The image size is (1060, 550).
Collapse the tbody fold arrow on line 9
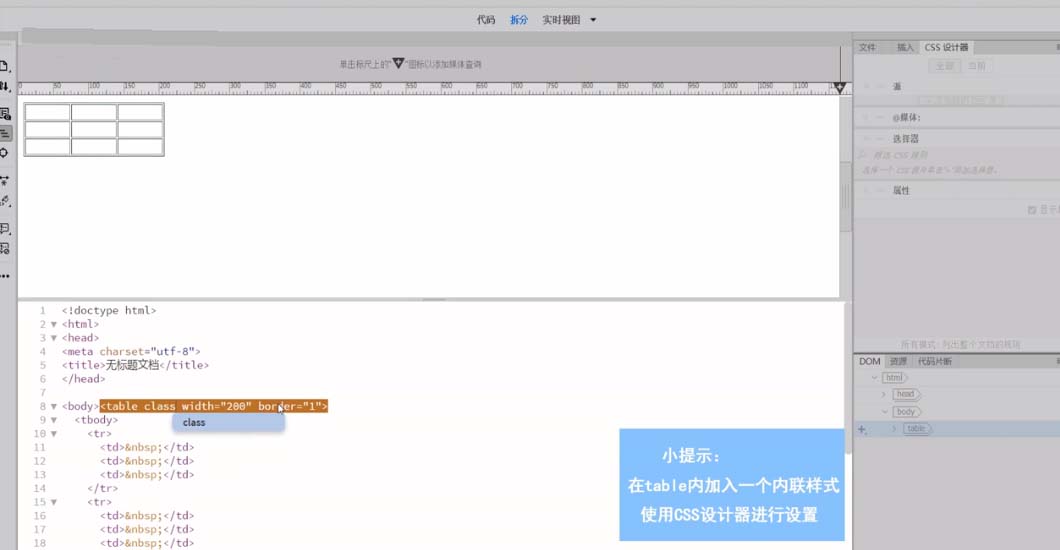[x=53, y=420]
